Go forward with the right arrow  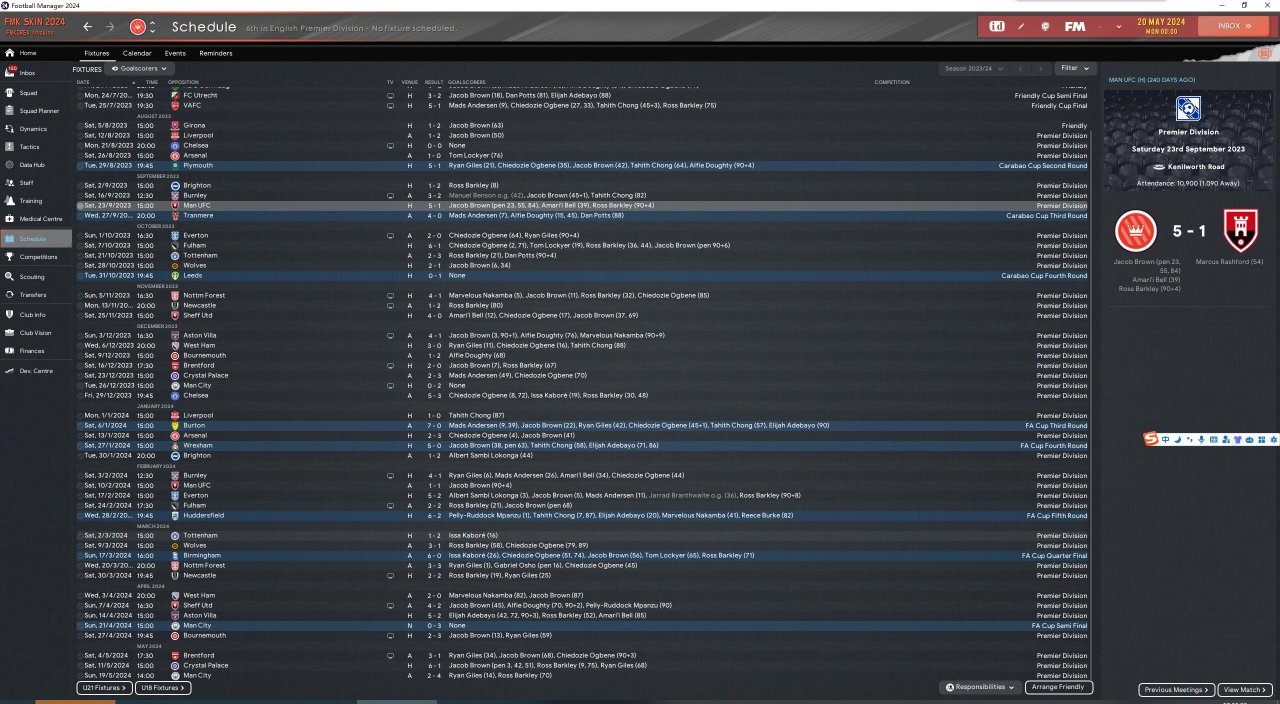point(110,26)
